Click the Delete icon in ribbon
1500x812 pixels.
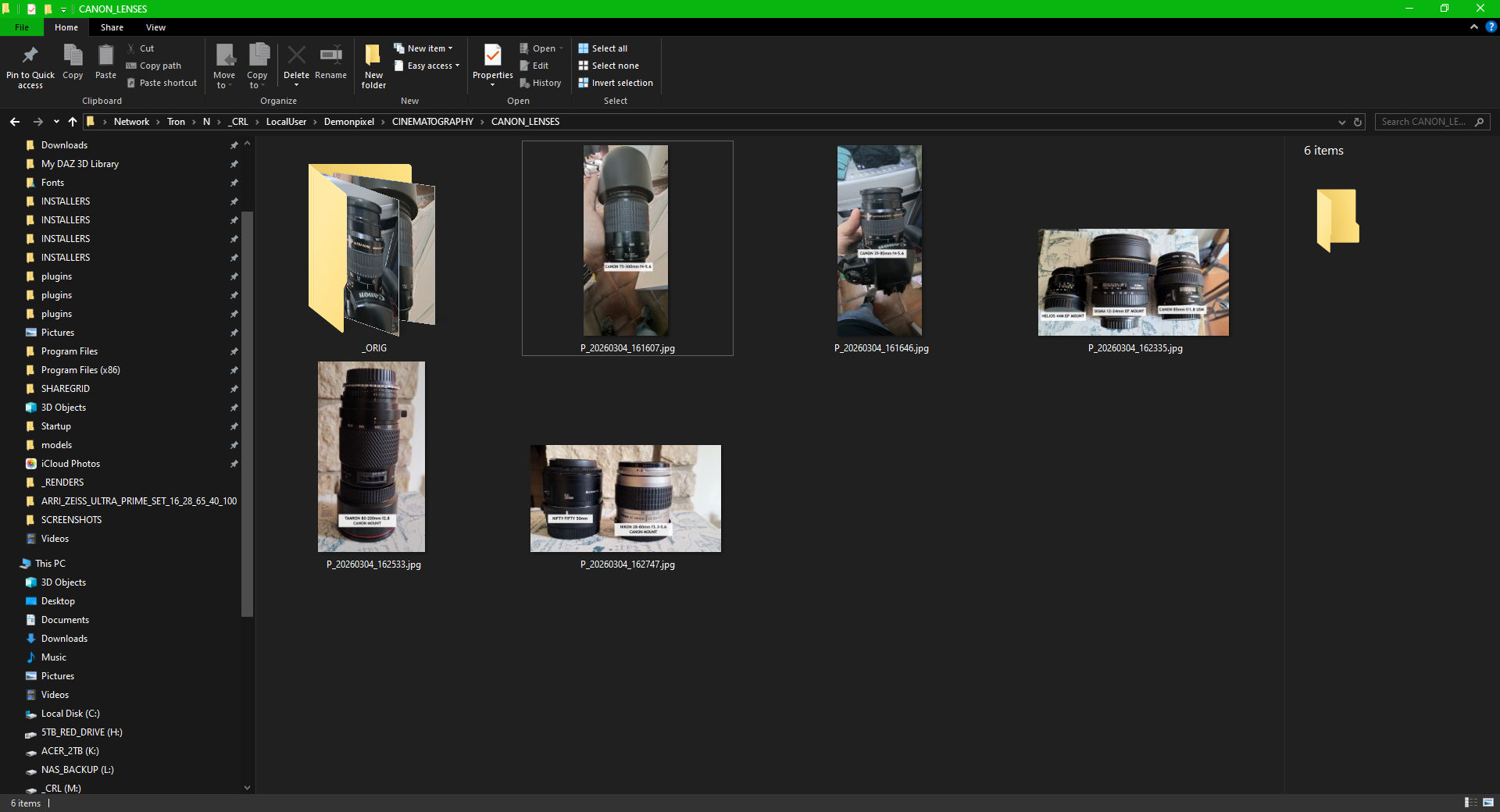coord(296,56)
